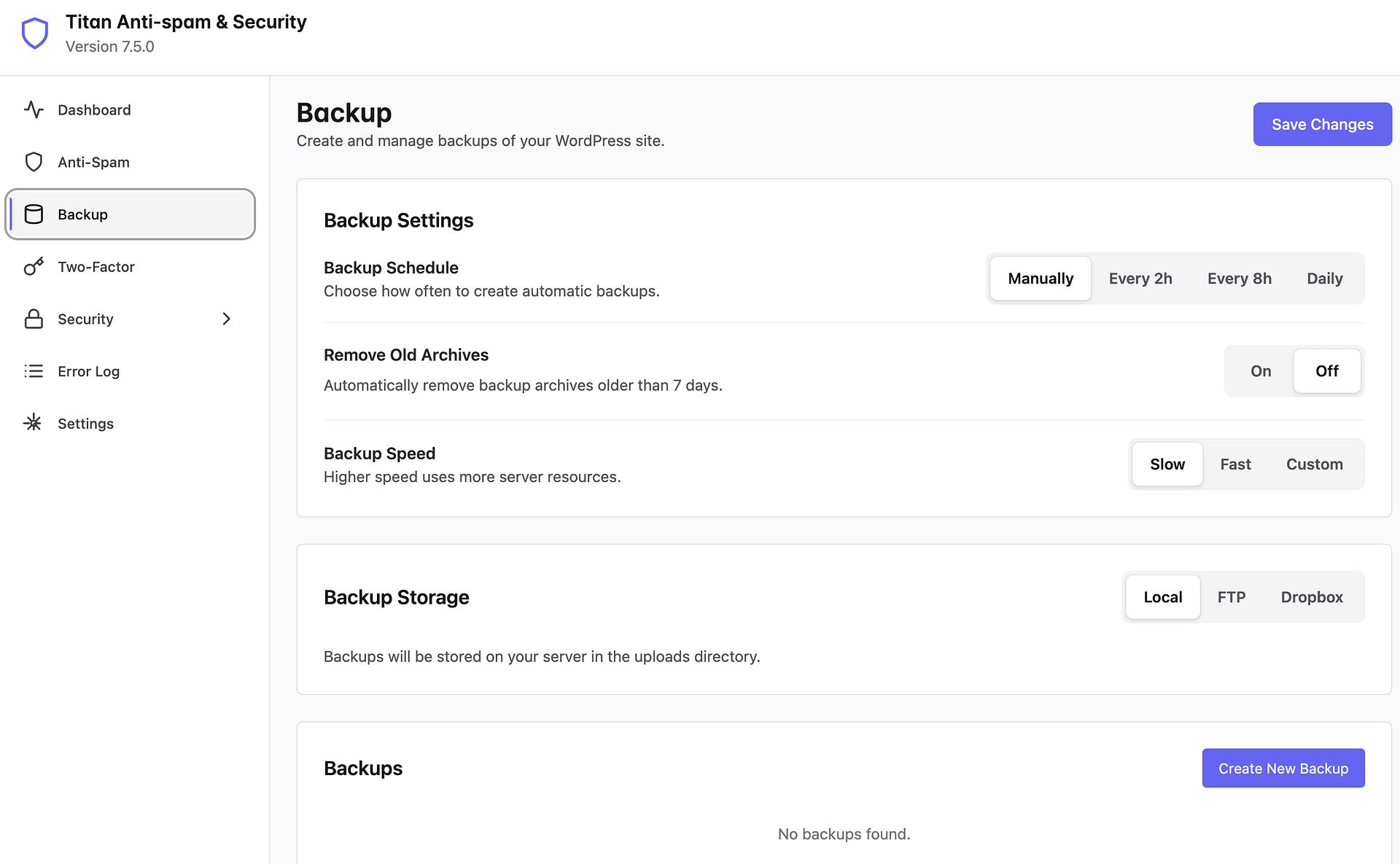Set Remove Old Archives to Off
Viewport: 1400px width, 864px height.
(x=1326, y=371)
